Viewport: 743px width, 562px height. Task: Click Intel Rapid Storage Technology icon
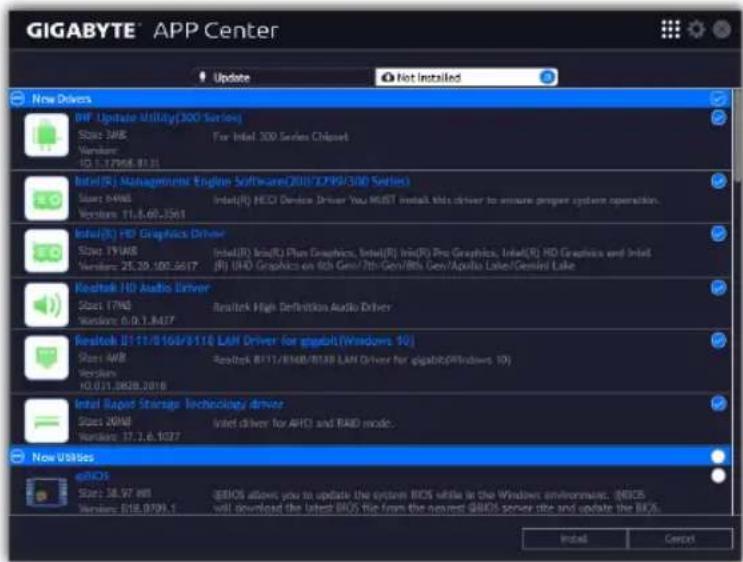click(46, 420)
